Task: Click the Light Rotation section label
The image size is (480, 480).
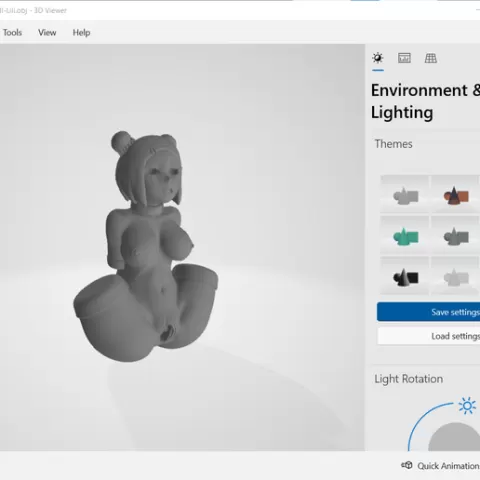Action: pos(409,379)
